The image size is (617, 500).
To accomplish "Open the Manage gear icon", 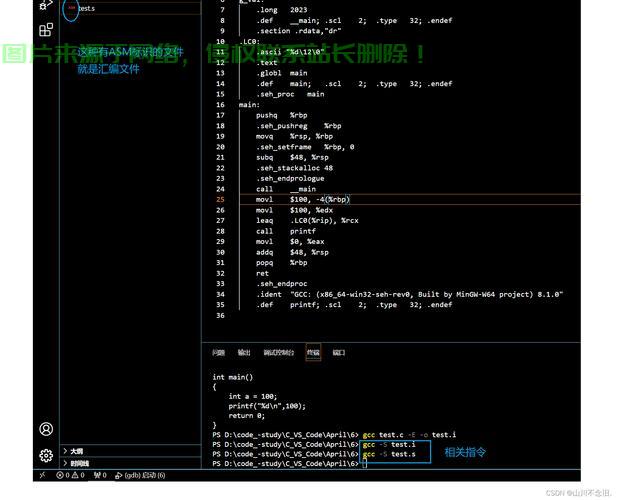I will (x=46, y=456).
